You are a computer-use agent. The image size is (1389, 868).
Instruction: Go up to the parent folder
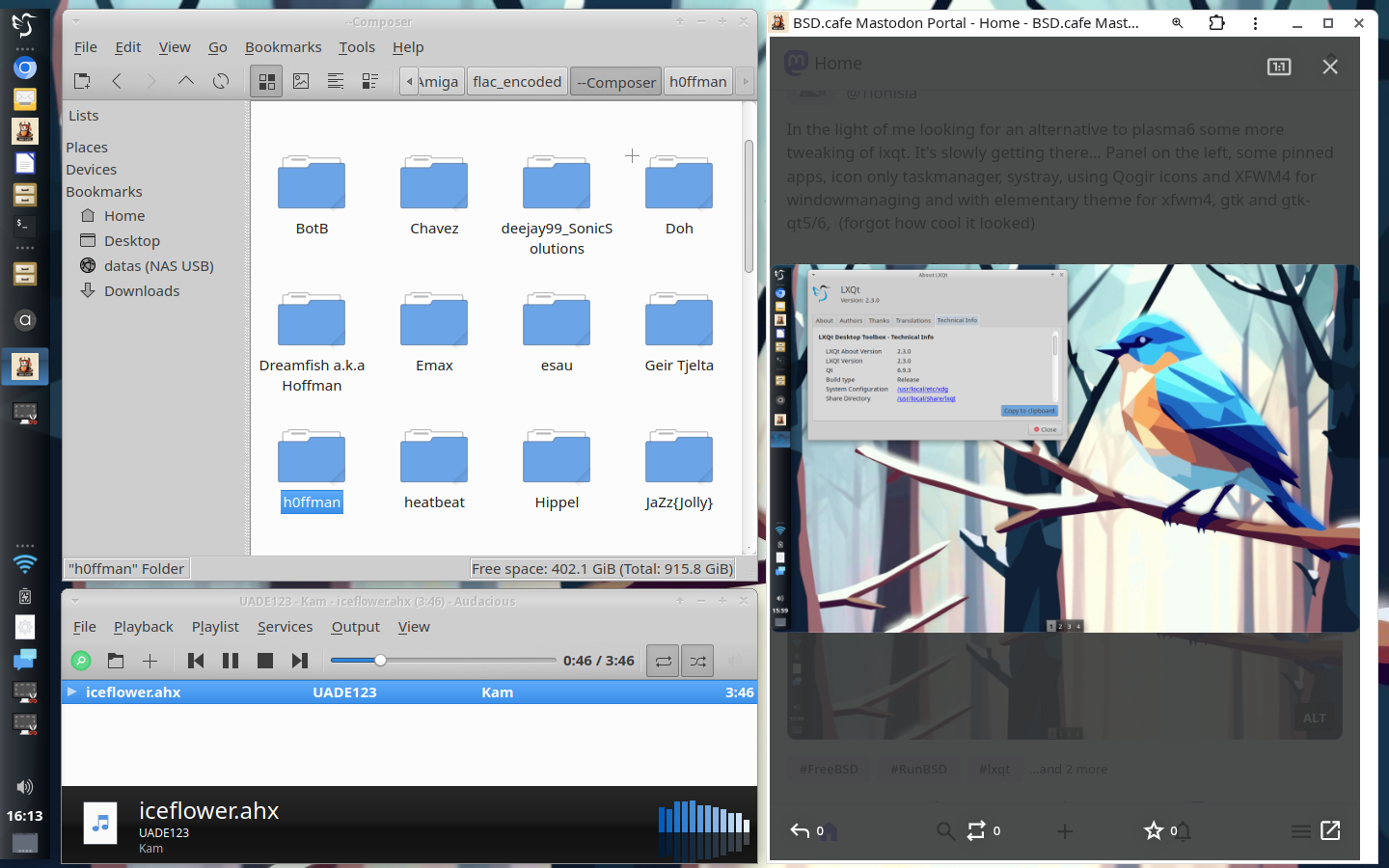[x=185, y=81]
